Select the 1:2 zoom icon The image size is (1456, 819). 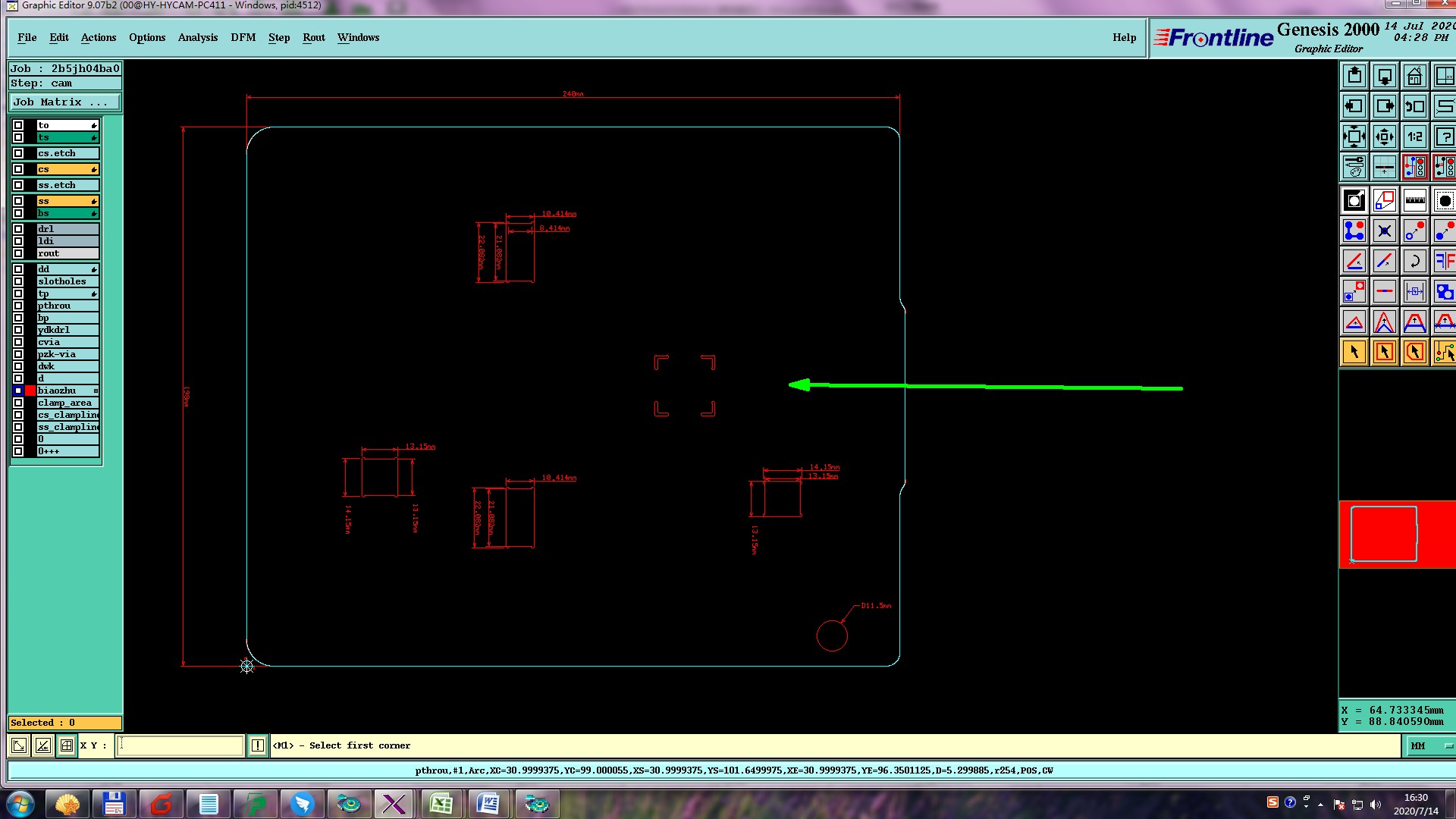(1414, 137)
